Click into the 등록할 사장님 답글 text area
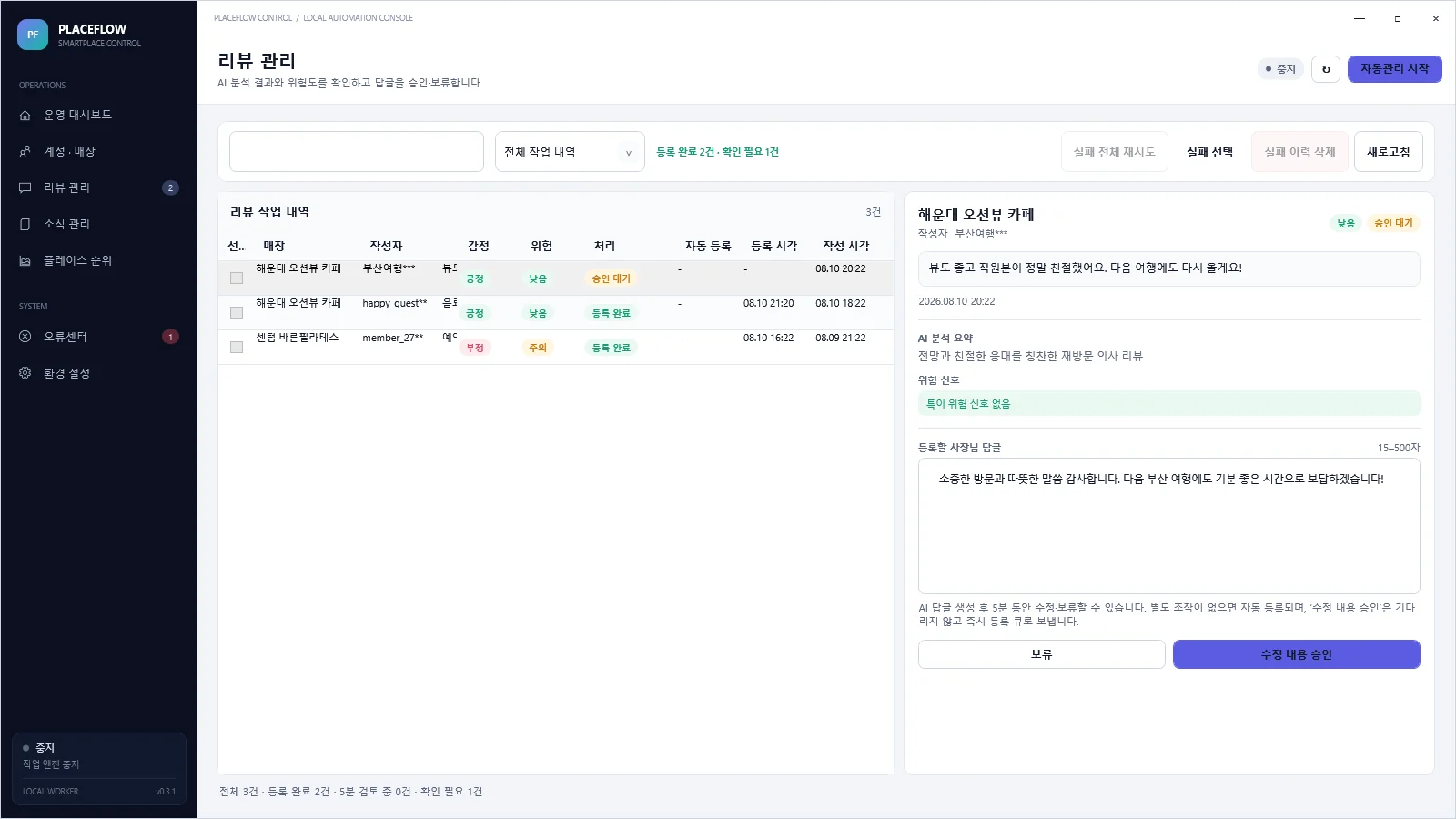The image size is (1456, 819). 1168,526
